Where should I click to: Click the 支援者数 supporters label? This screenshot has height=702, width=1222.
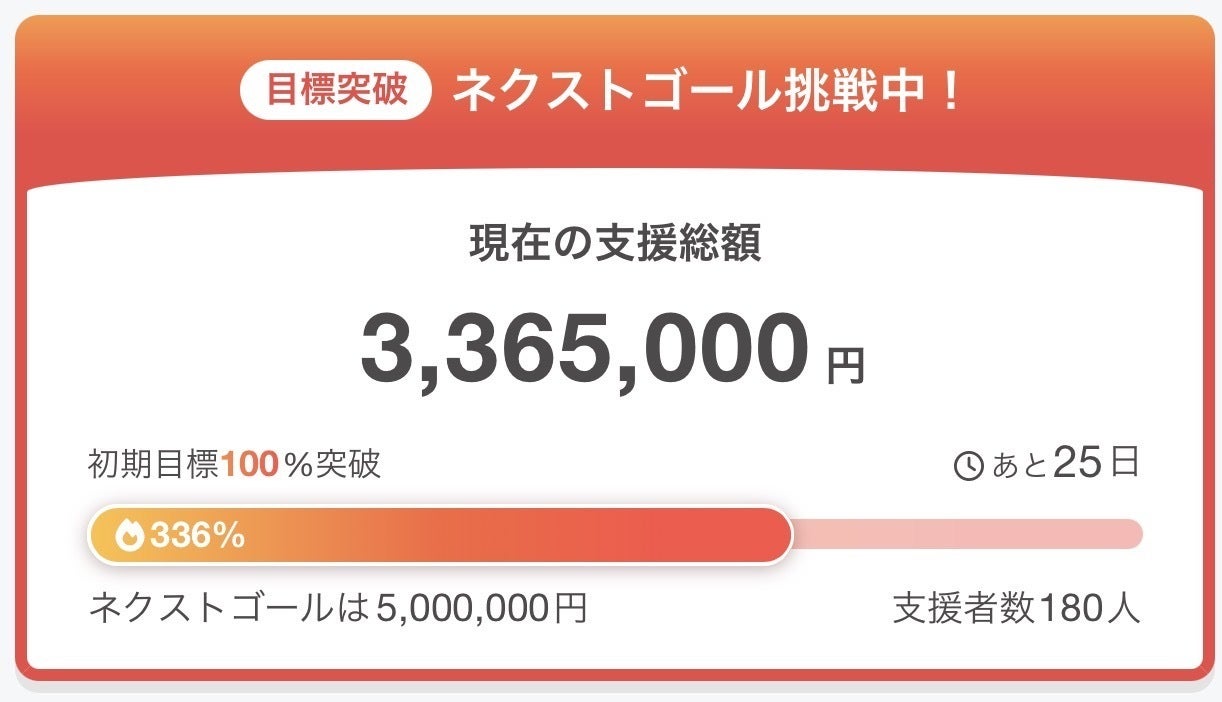964,608
